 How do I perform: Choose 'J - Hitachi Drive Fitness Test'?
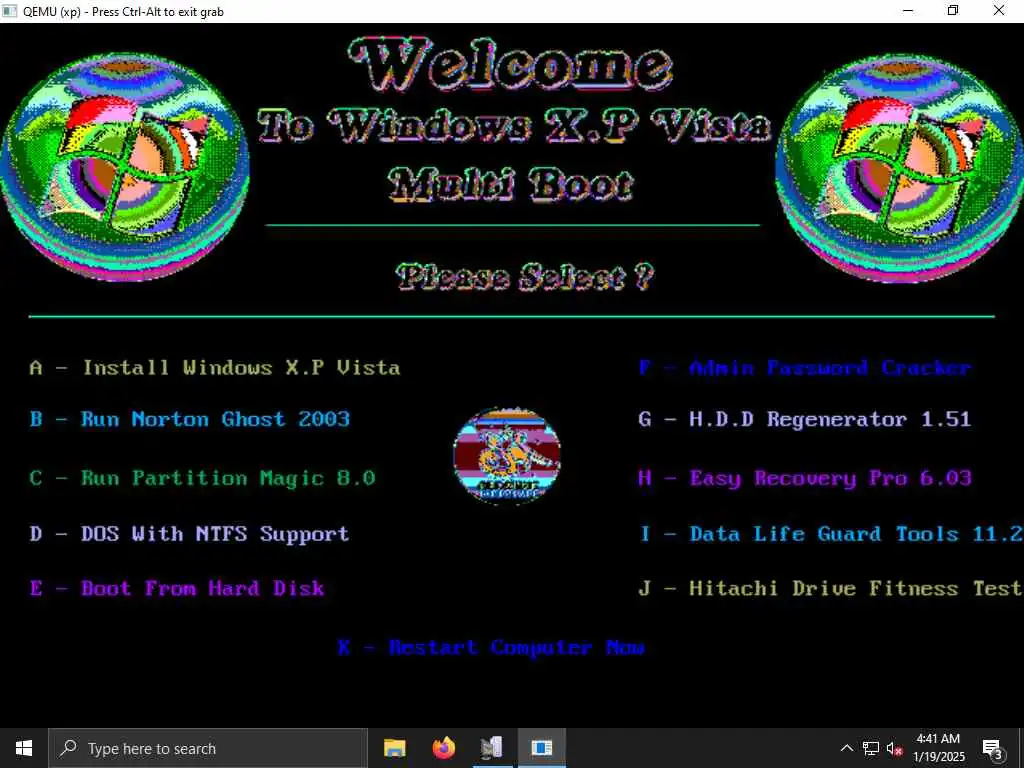point(831,588)
